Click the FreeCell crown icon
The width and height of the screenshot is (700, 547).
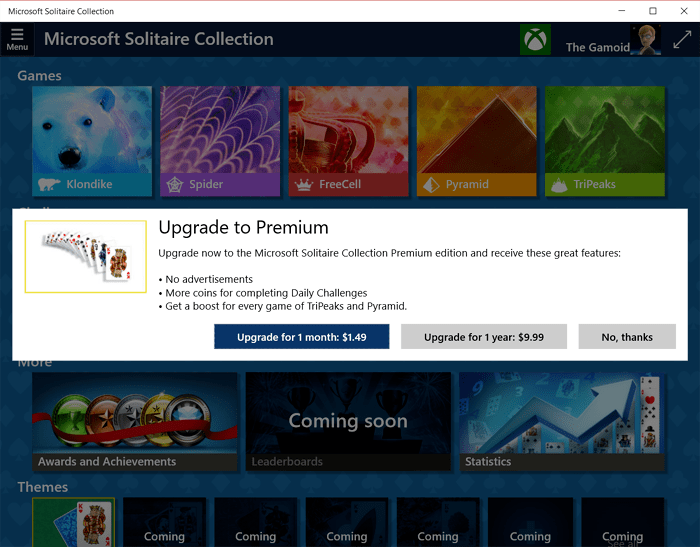(x=303, y=185)
